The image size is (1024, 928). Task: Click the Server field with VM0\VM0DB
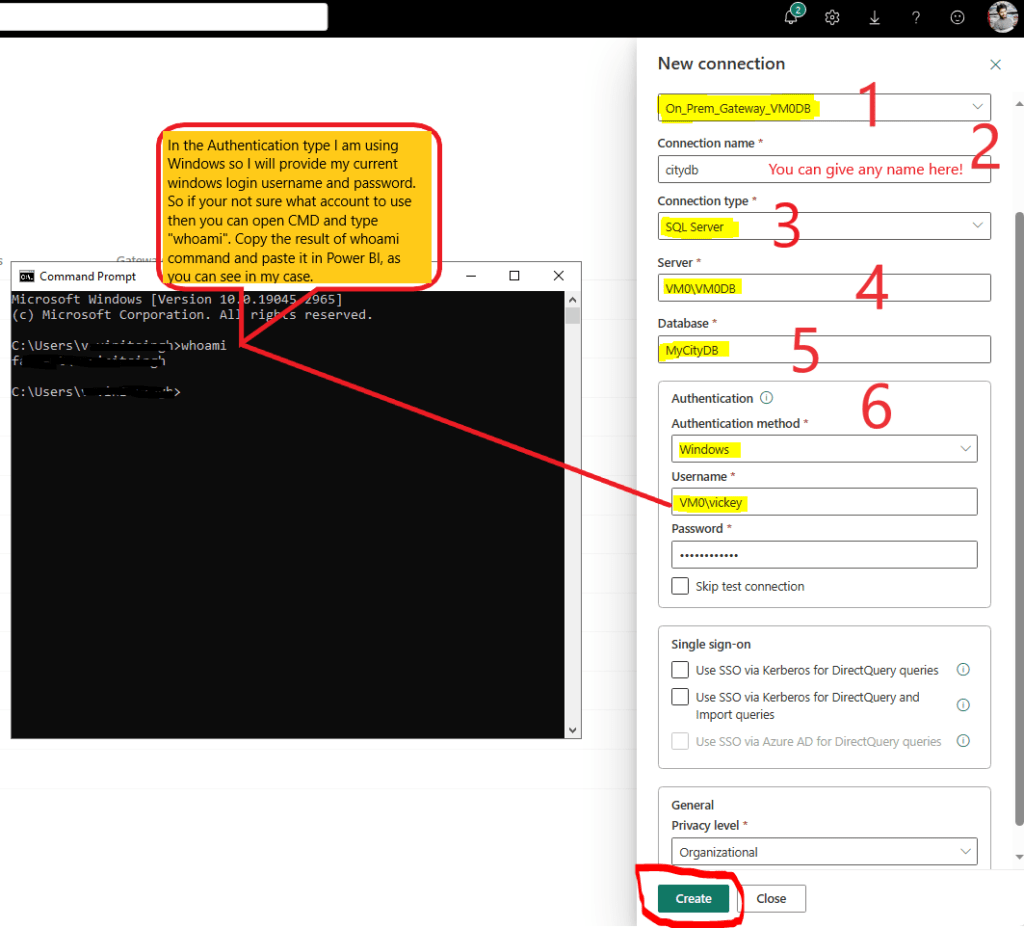tap(824, 288)
